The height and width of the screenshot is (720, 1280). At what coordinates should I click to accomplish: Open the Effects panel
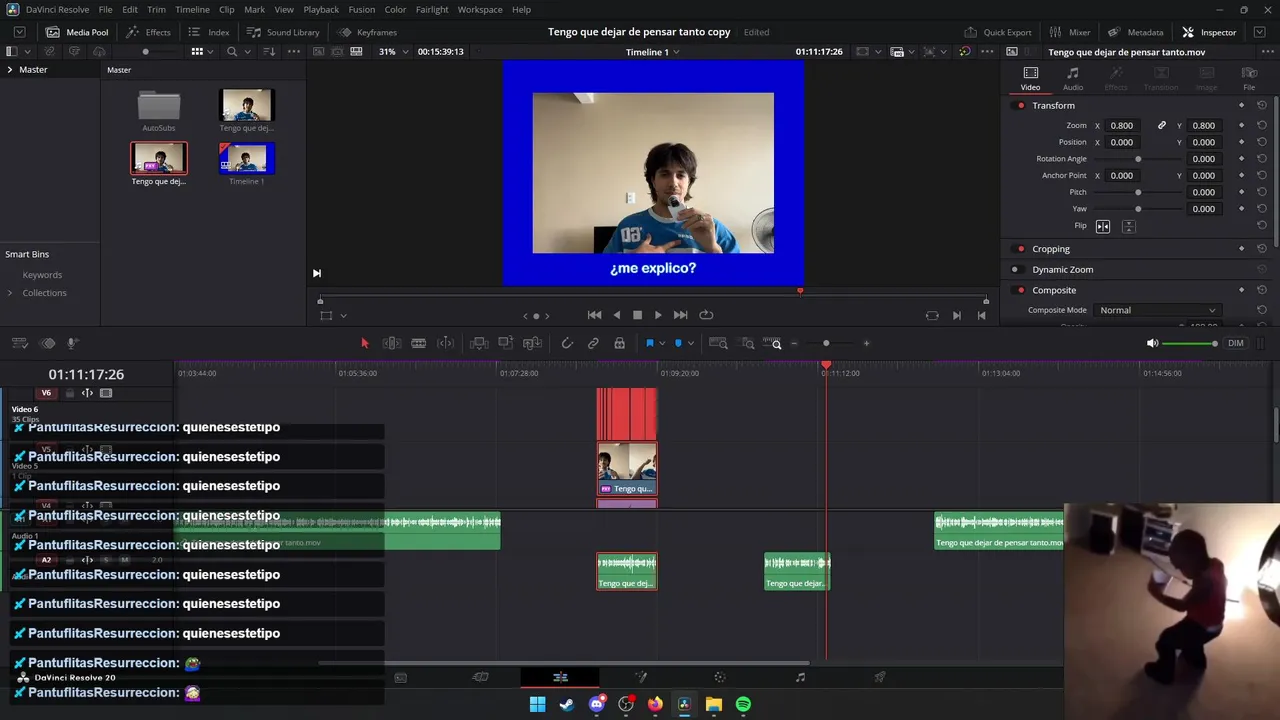tap(149, 32)
